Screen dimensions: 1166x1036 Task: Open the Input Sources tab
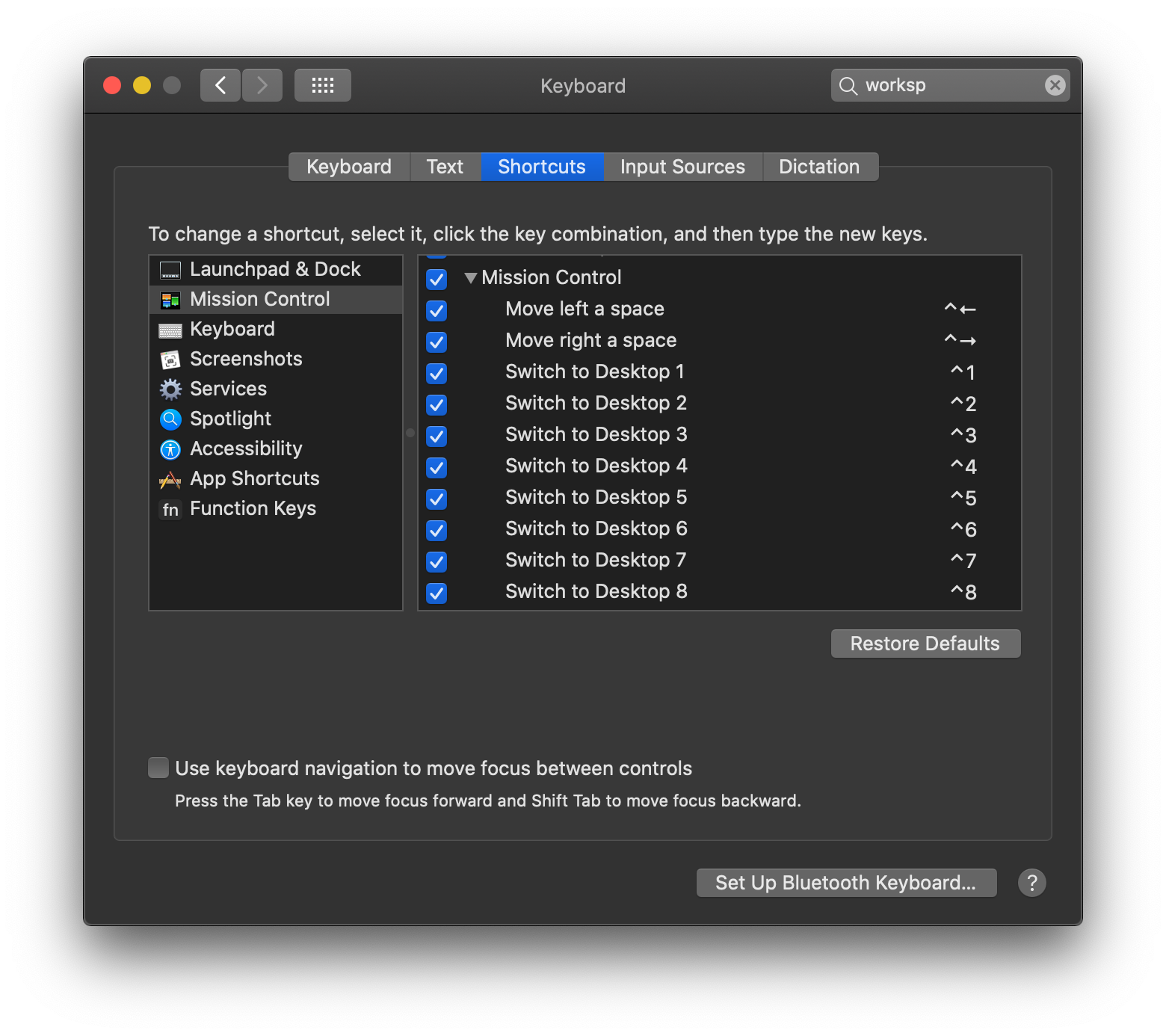682,167
